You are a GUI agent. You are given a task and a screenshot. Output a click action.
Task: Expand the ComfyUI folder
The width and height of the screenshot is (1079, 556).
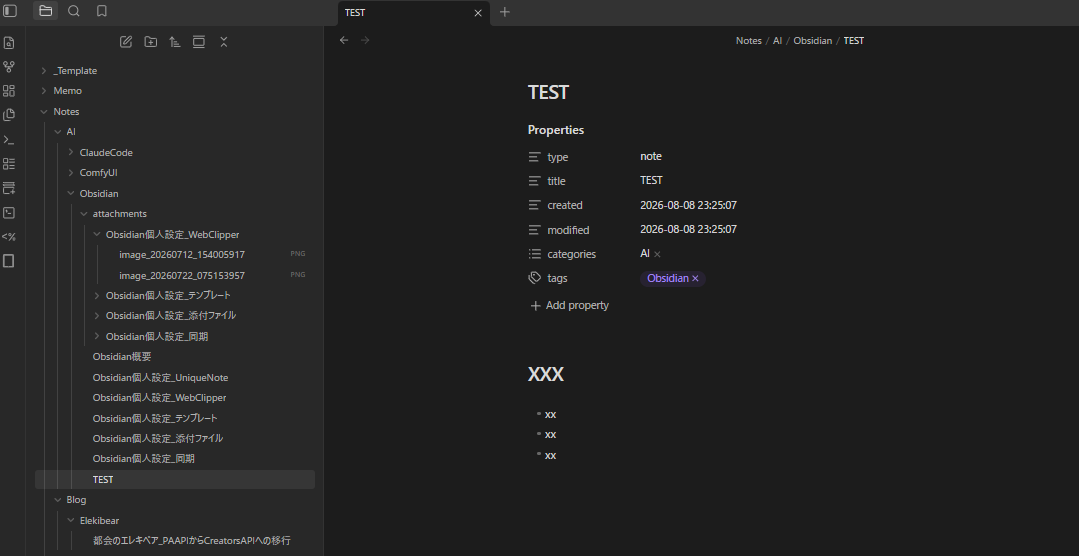71,173
